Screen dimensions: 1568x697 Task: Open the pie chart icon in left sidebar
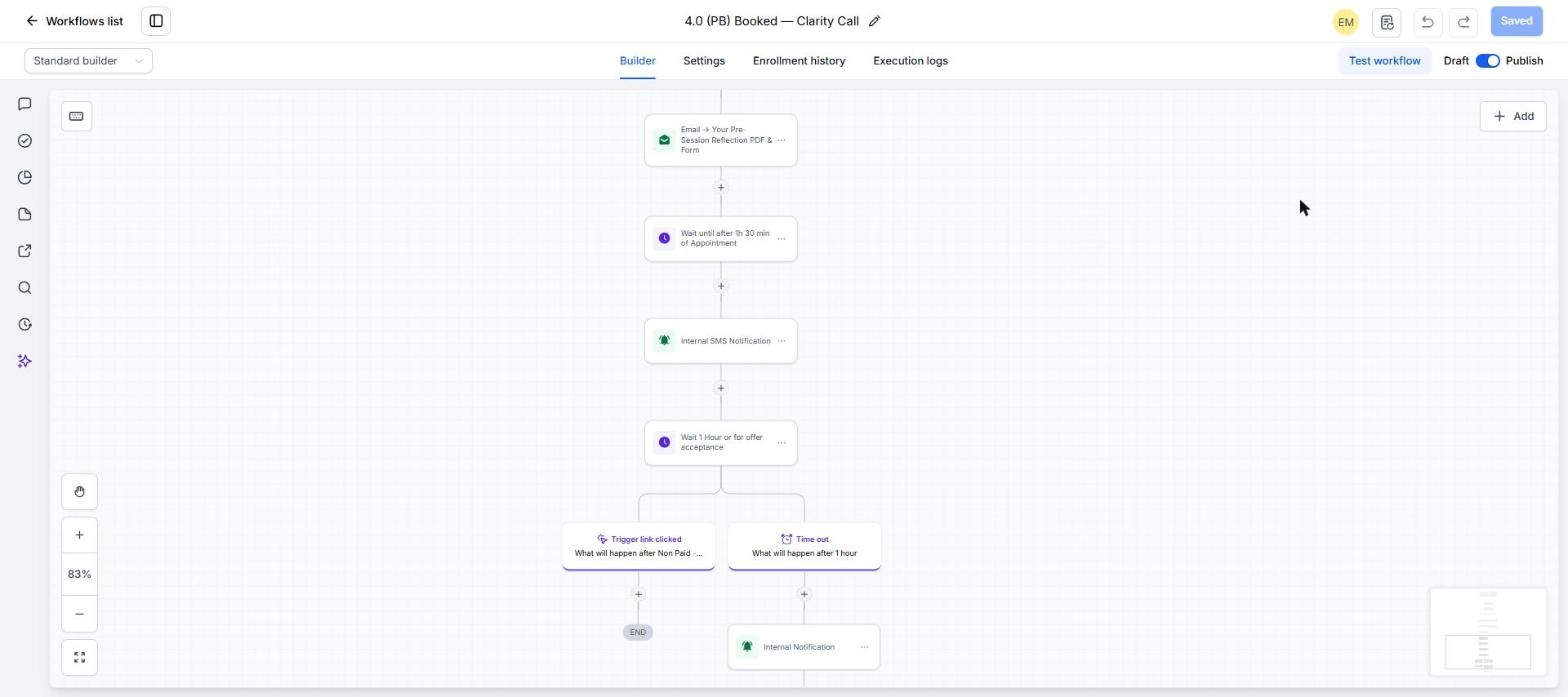tap(25, 178)
